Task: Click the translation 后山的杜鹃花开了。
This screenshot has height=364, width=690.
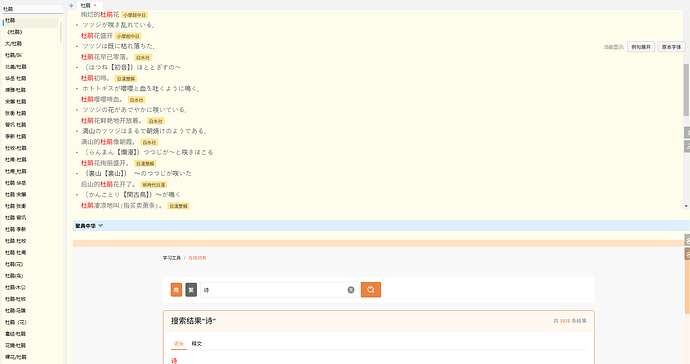Action: (x=109, y=184)
